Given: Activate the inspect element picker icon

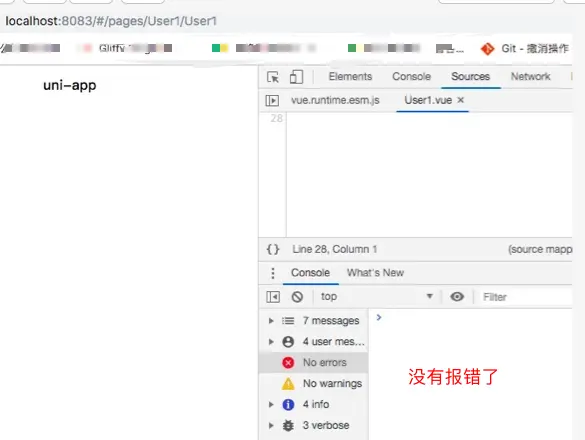Looking at the screenshot, I should point(273,77).
